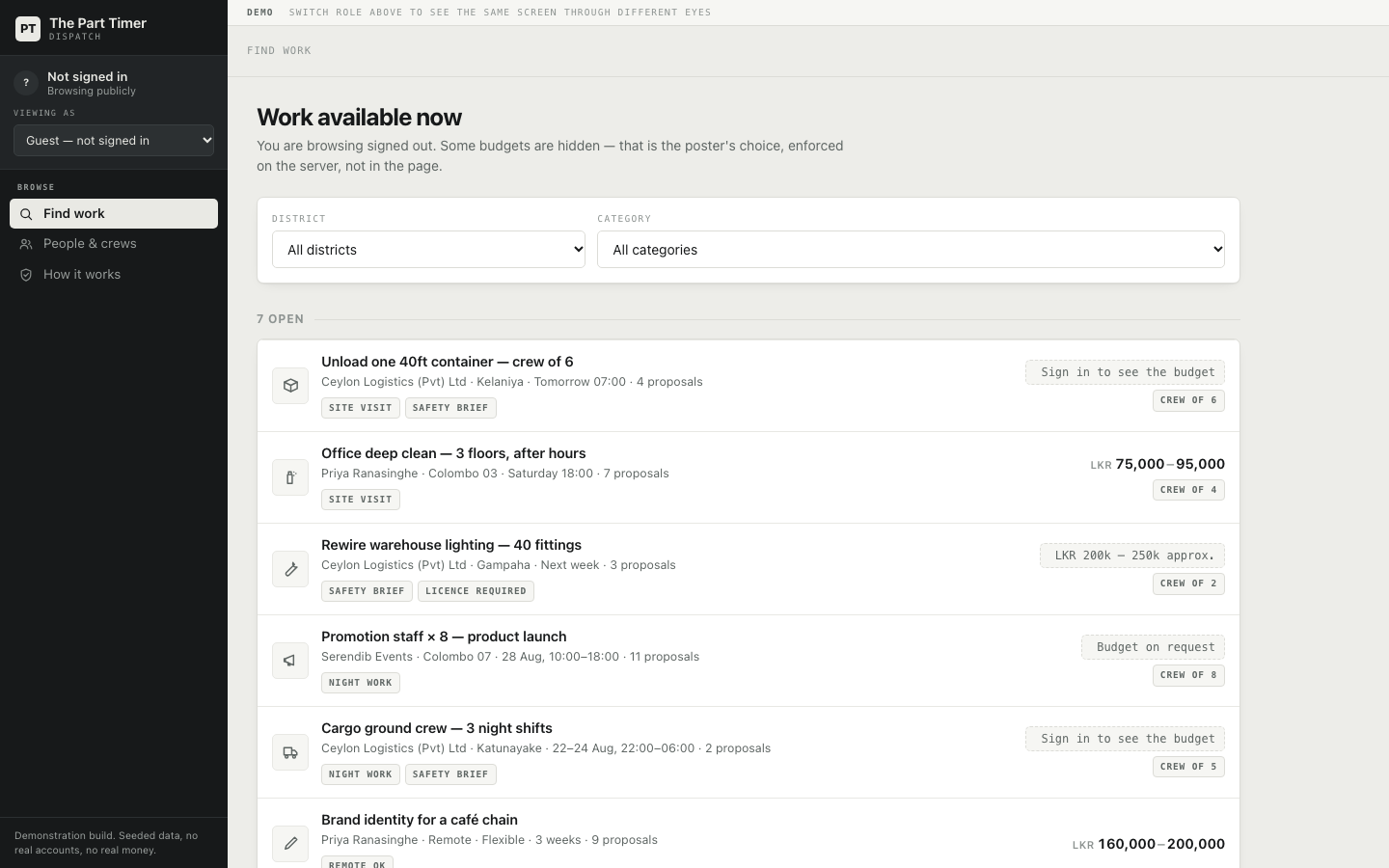Click Sign in to see budget on container job

1125,372
